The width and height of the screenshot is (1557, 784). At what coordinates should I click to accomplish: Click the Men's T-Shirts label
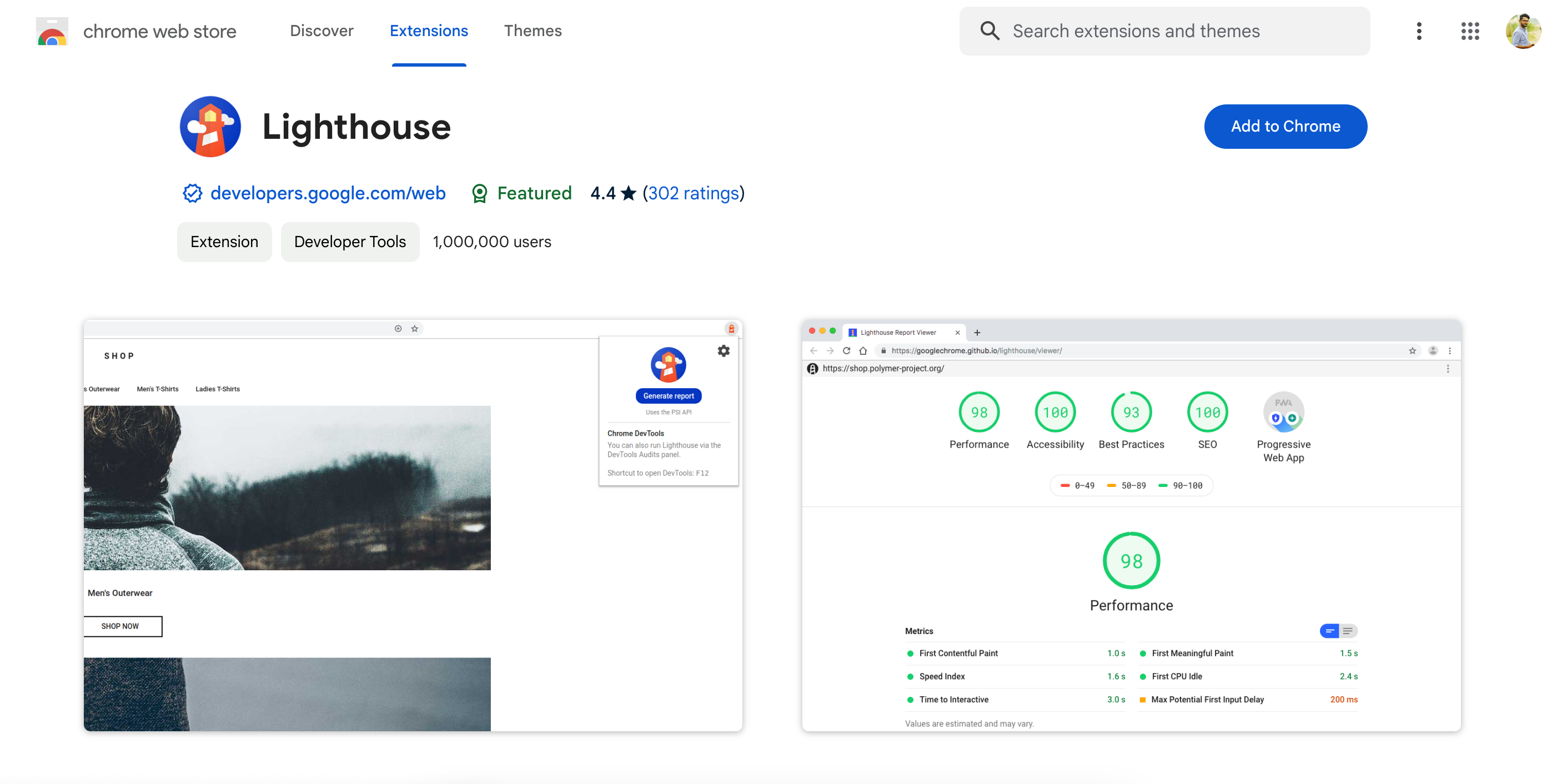(158, 389)
